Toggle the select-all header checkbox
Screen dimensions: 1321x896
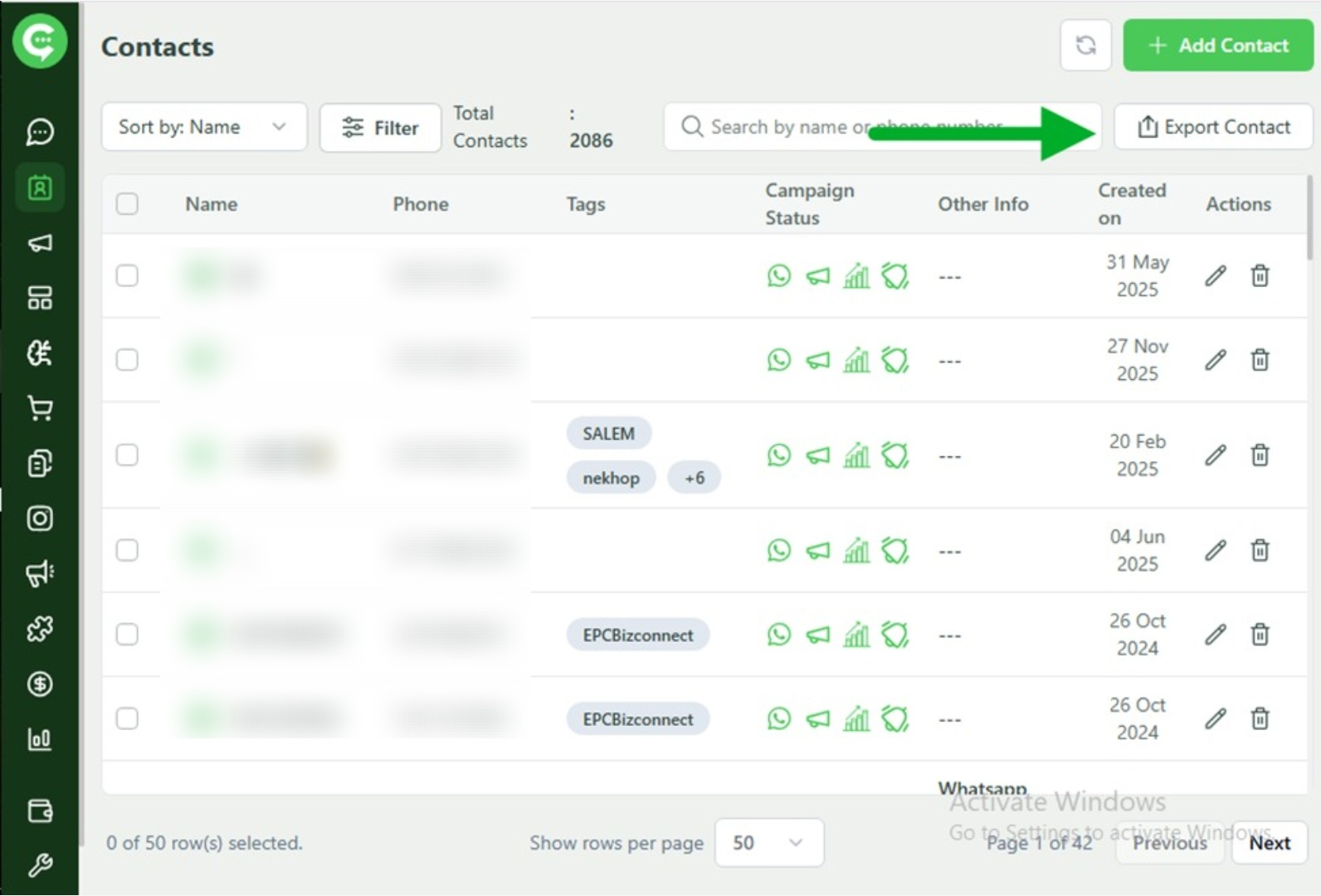point(127,203)
